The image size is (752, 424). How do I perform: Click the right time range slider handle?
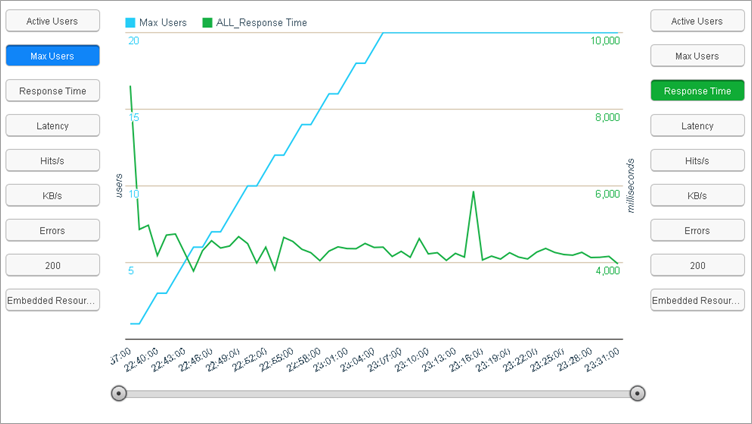pos(637,394)
